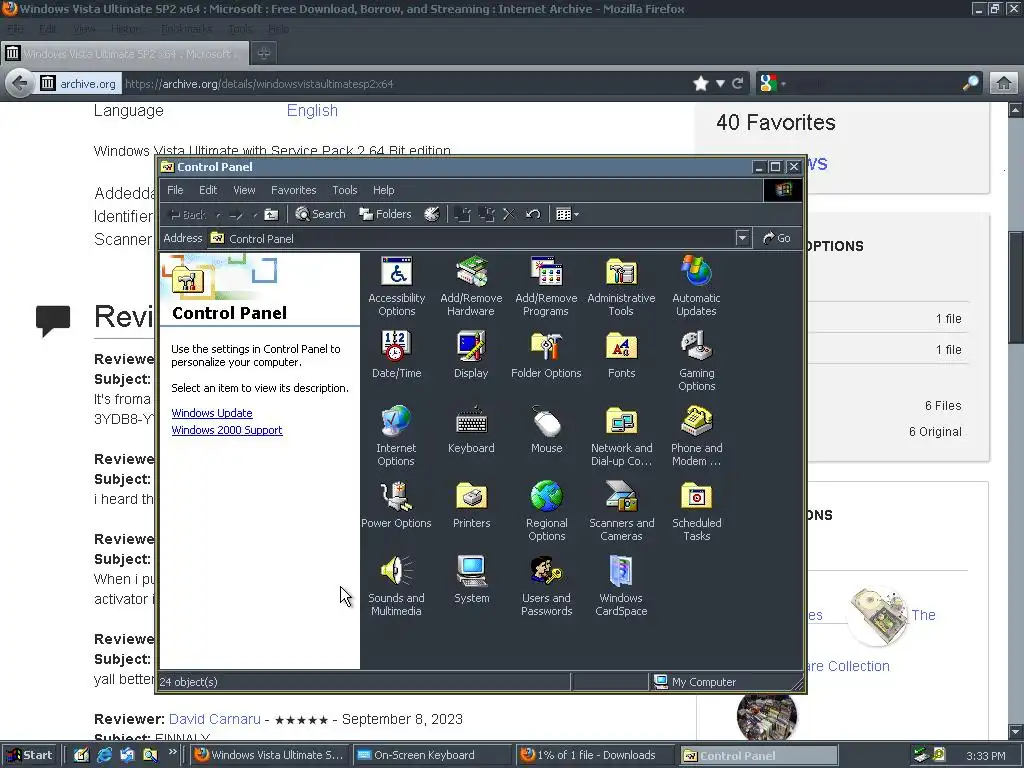Open the Favorites menu in Control Panel
Viewport: 1024px width, 768px height.
coord(293,190)
